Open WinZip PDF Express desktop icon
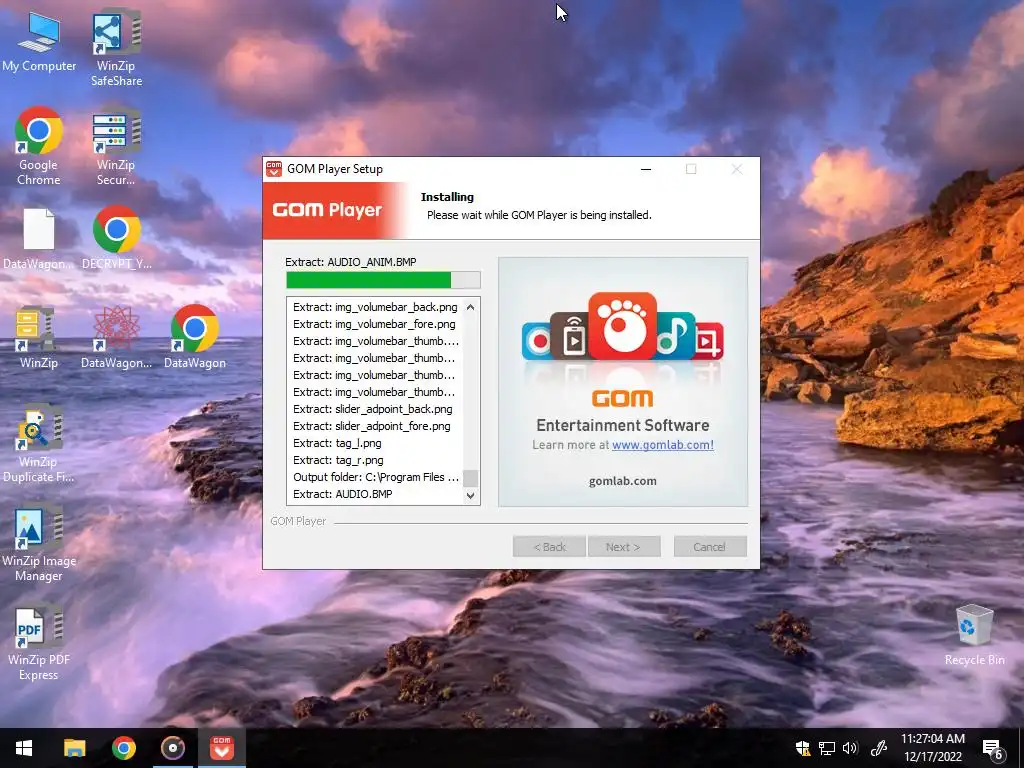 pos(39,643)
